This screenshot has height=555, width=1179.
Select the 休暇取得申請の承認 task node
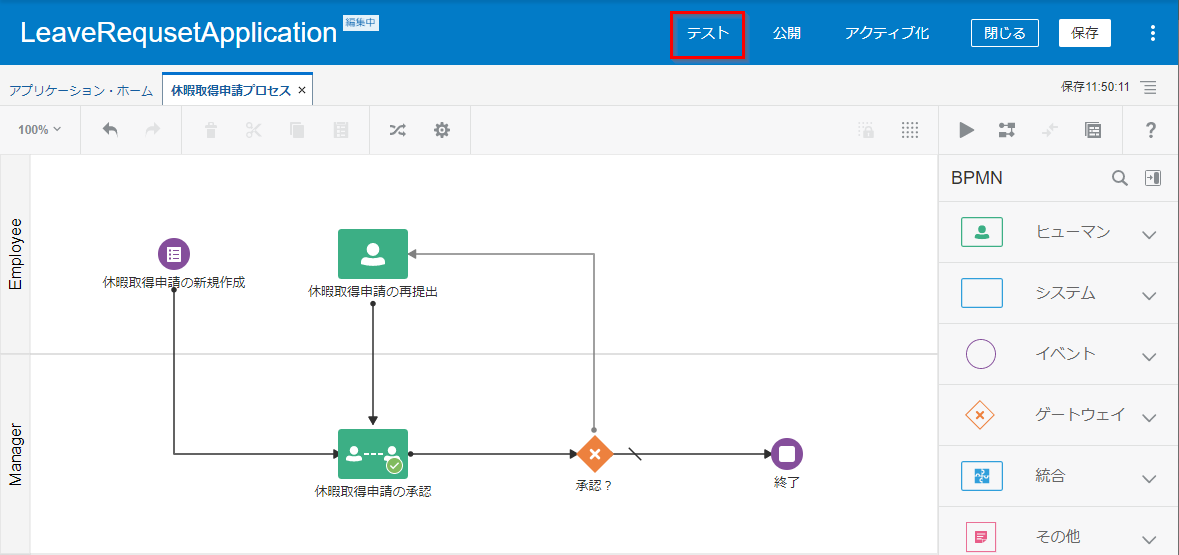click(x=372, y=454)
